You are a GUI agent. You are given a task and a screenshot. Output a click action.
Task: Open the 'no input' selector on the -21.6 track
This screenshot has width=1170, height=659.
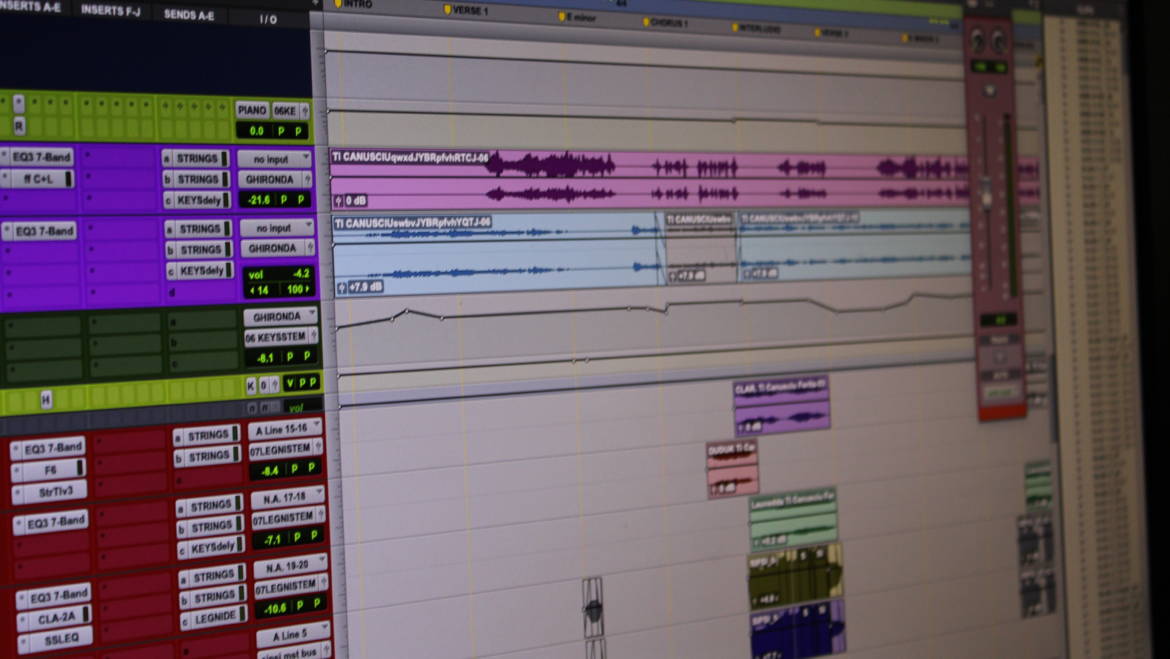click(x=274, y=159)
